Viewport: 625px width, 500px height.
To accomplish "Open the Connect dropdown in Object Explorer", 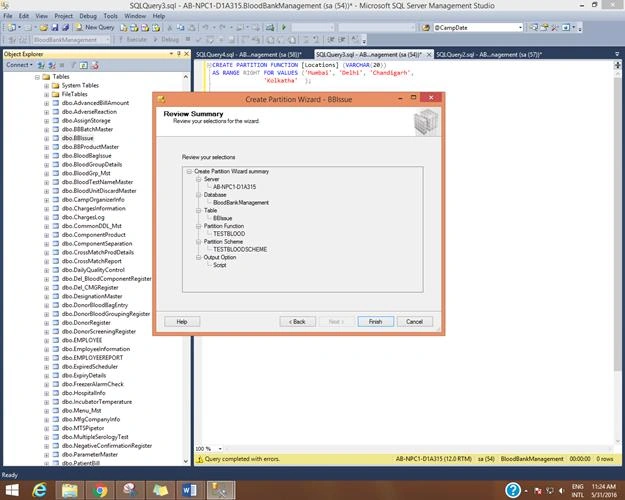I will 19,65.
